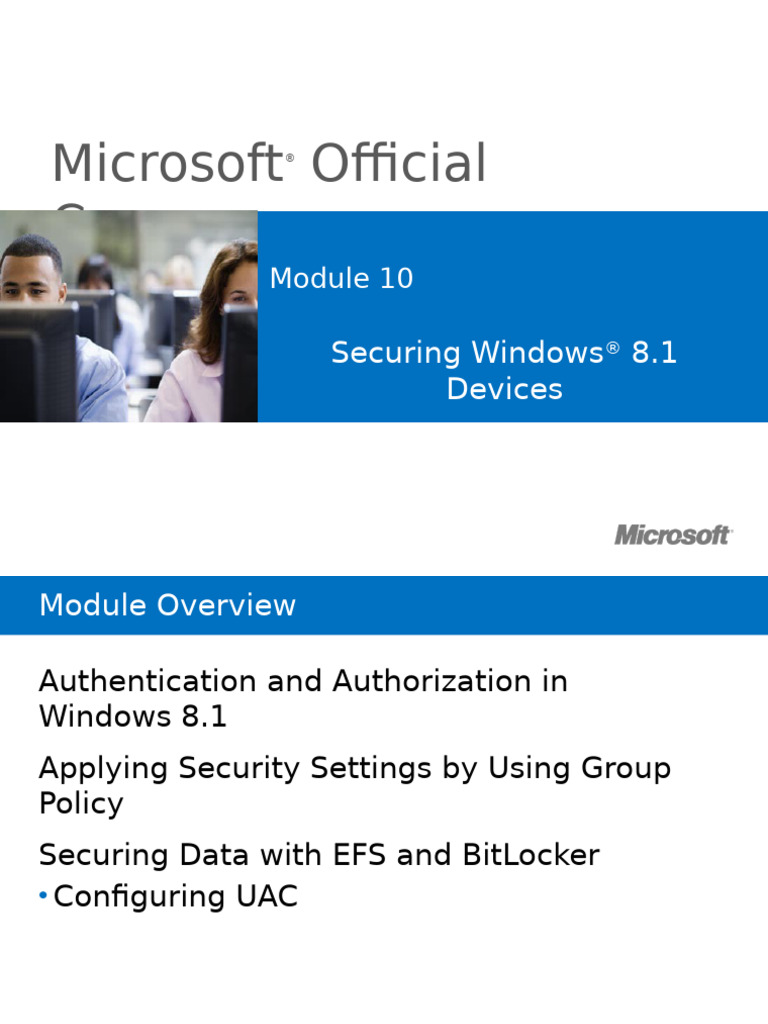Image resolution: width=768 pixels, height=1024 pixels.
Task: Click the word "Devices" in the blue banner
Action: (504, 389)
